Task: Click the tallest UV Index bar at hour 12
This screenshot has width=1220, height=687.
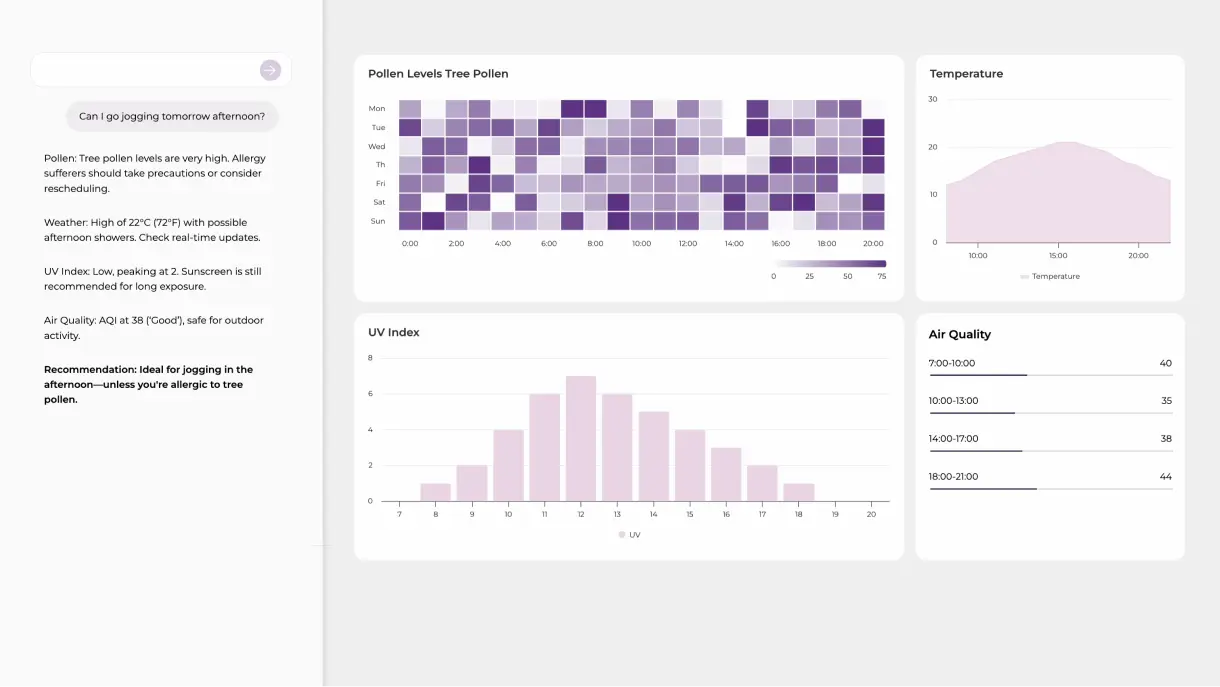Action: click(x=580, y=435)
